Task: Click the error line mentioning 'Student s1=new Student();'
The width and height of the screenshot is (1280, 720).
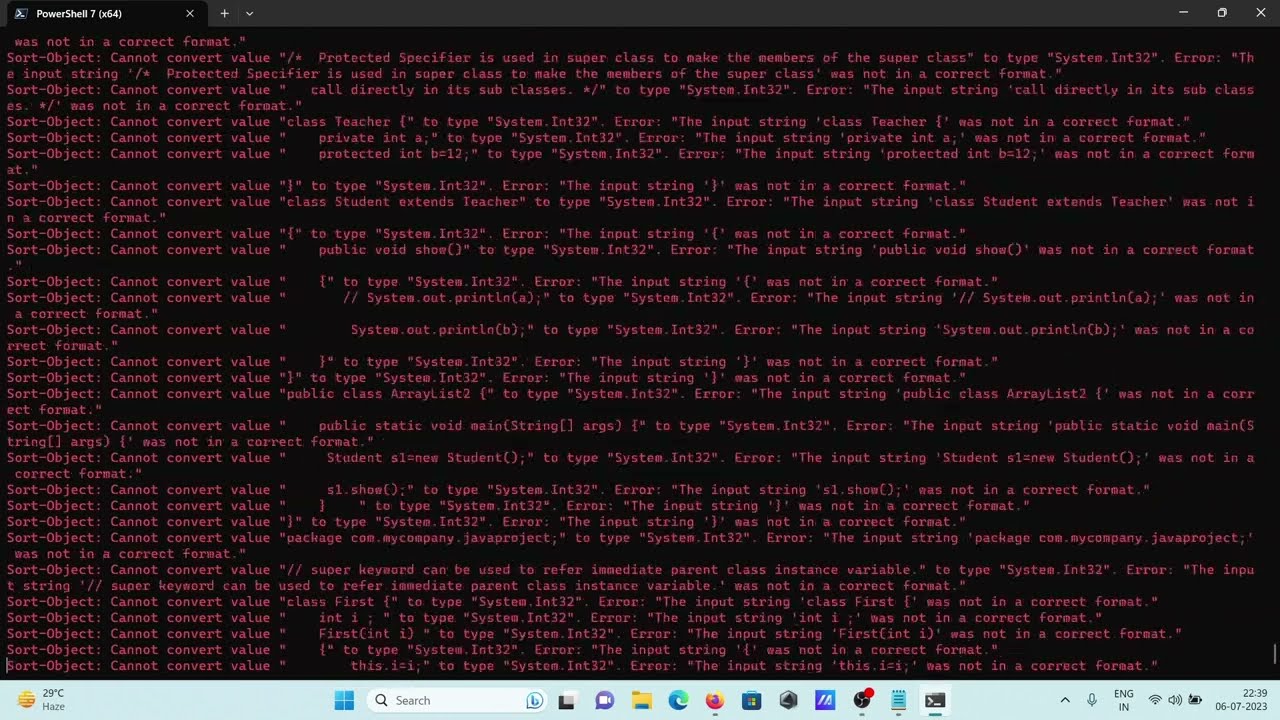Action: pyautogui.click(x=630, y=466)
